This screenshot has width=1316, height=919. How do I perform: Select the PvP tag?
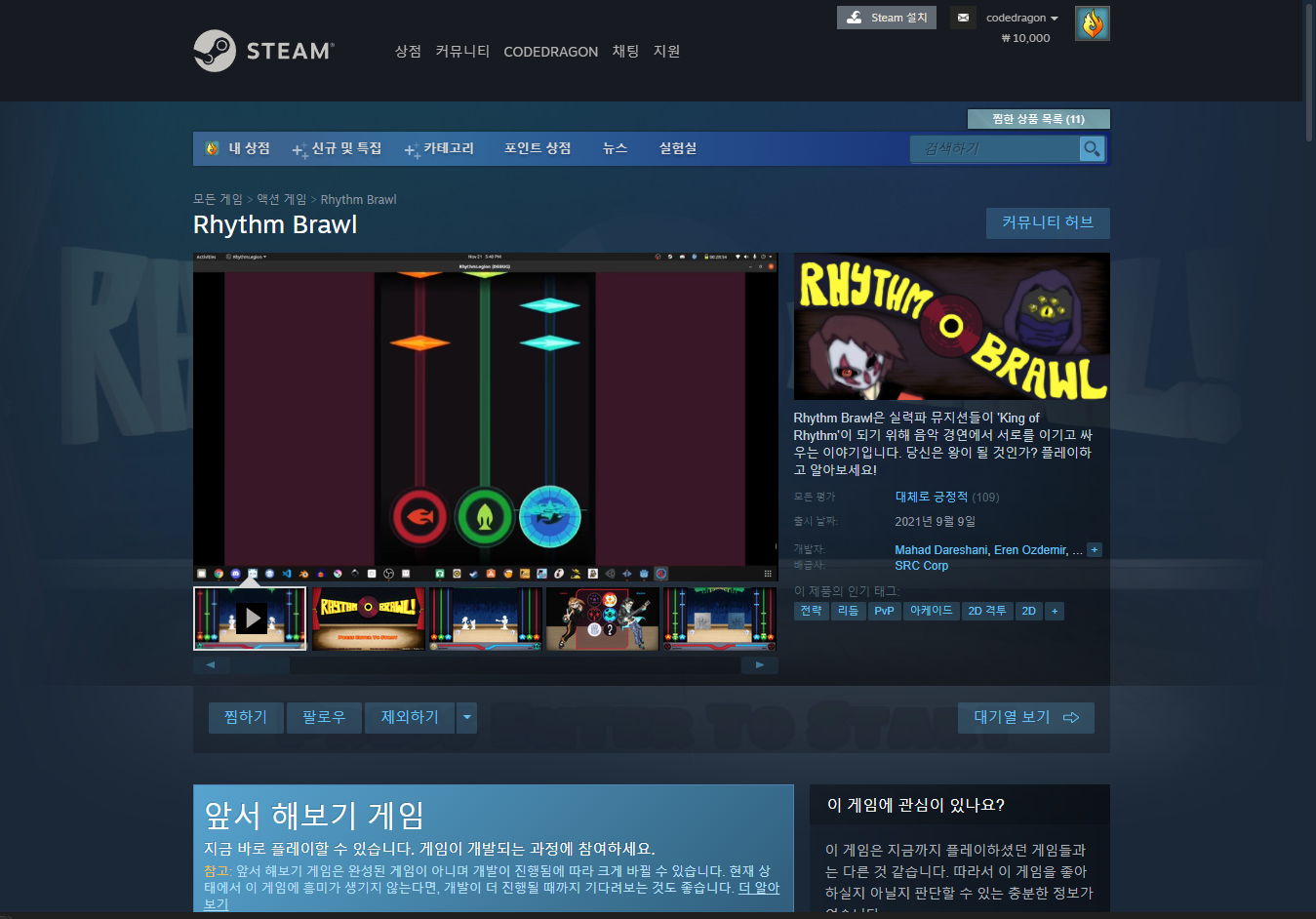tap(884, 611)
